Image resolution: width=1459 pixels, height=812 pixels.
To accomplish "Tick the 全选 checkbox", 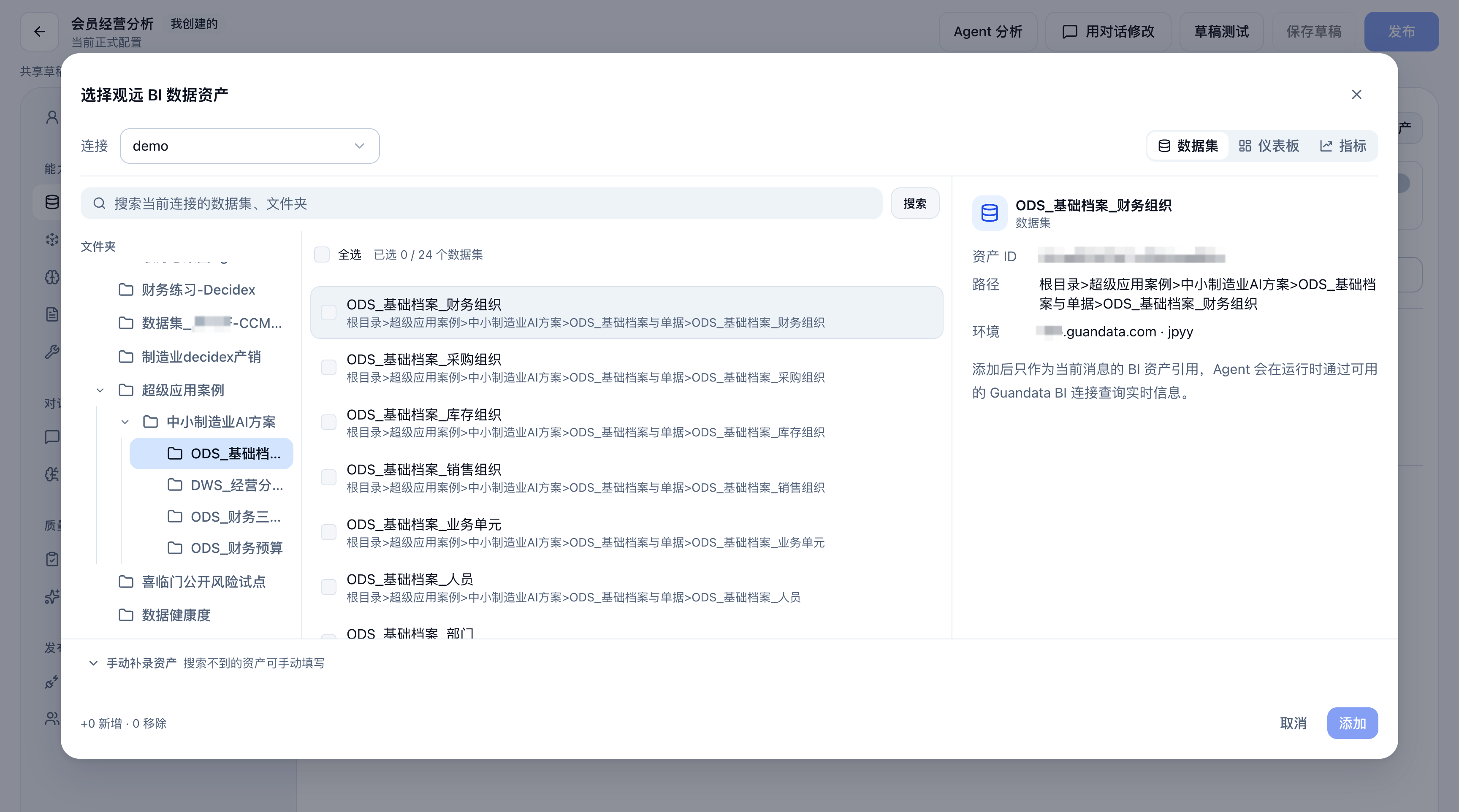I will coord(322,254).
